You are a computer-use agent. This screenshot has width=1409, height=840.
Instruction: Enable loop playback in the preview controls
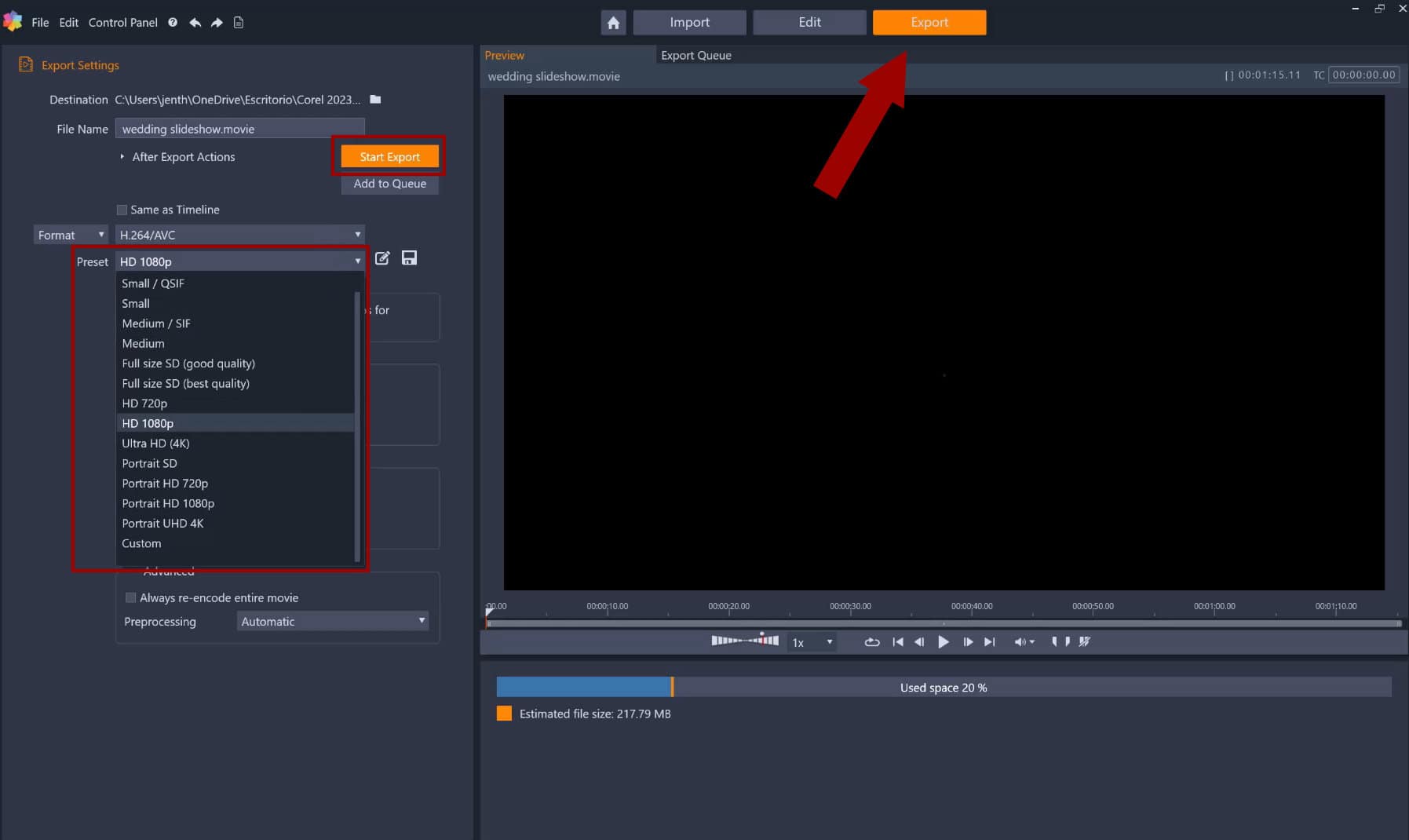(x=871, y=642)
